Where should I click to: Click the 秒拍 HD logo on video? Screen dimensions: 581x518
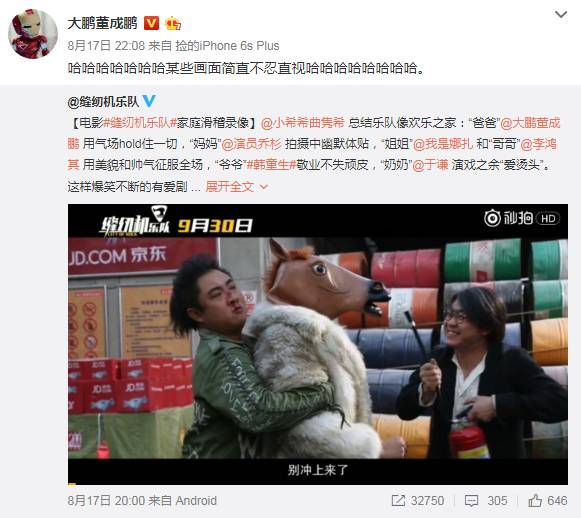click(x=522, y=218)
